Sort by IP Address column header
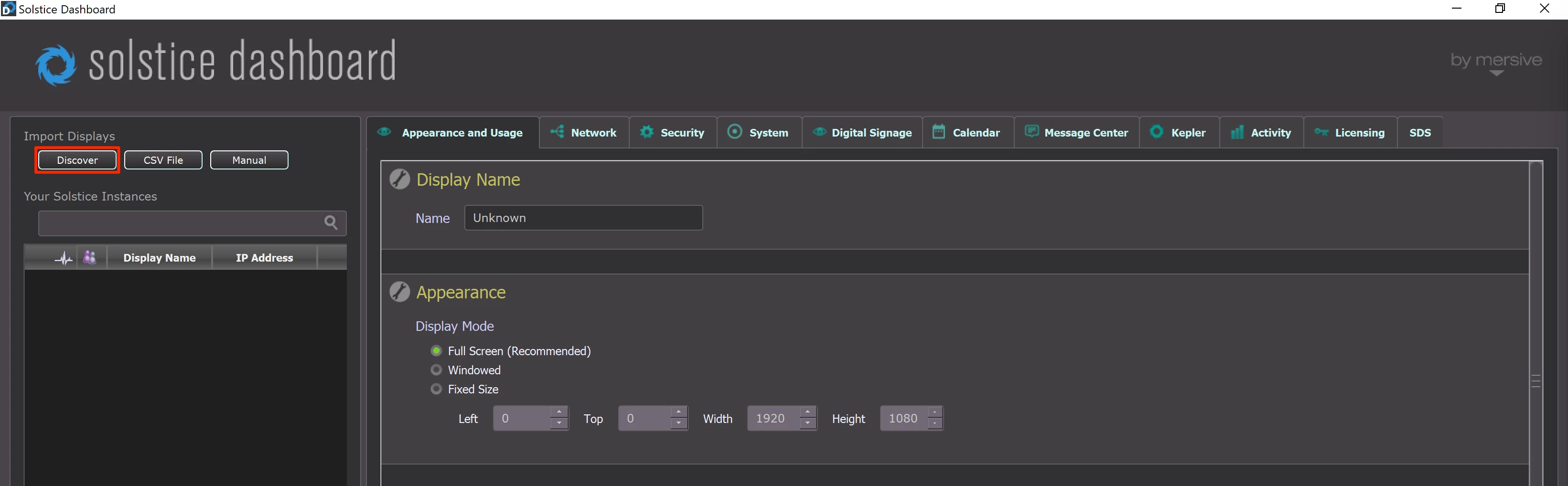The image size is (1568, 486). (x=264, y=258)
